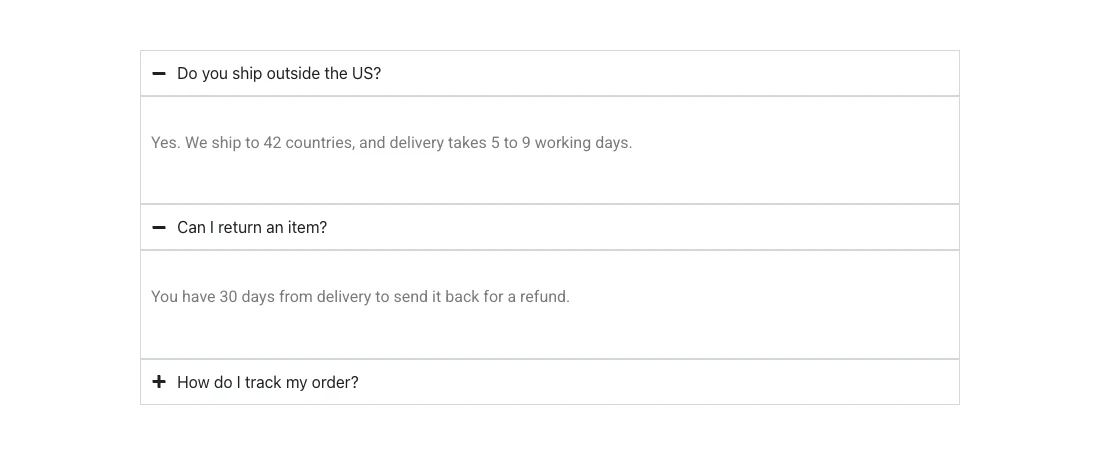This screenshot has height=455, width=1100.
Task: Click the plus icon beside the track order question
Action: tap(159, 382)
